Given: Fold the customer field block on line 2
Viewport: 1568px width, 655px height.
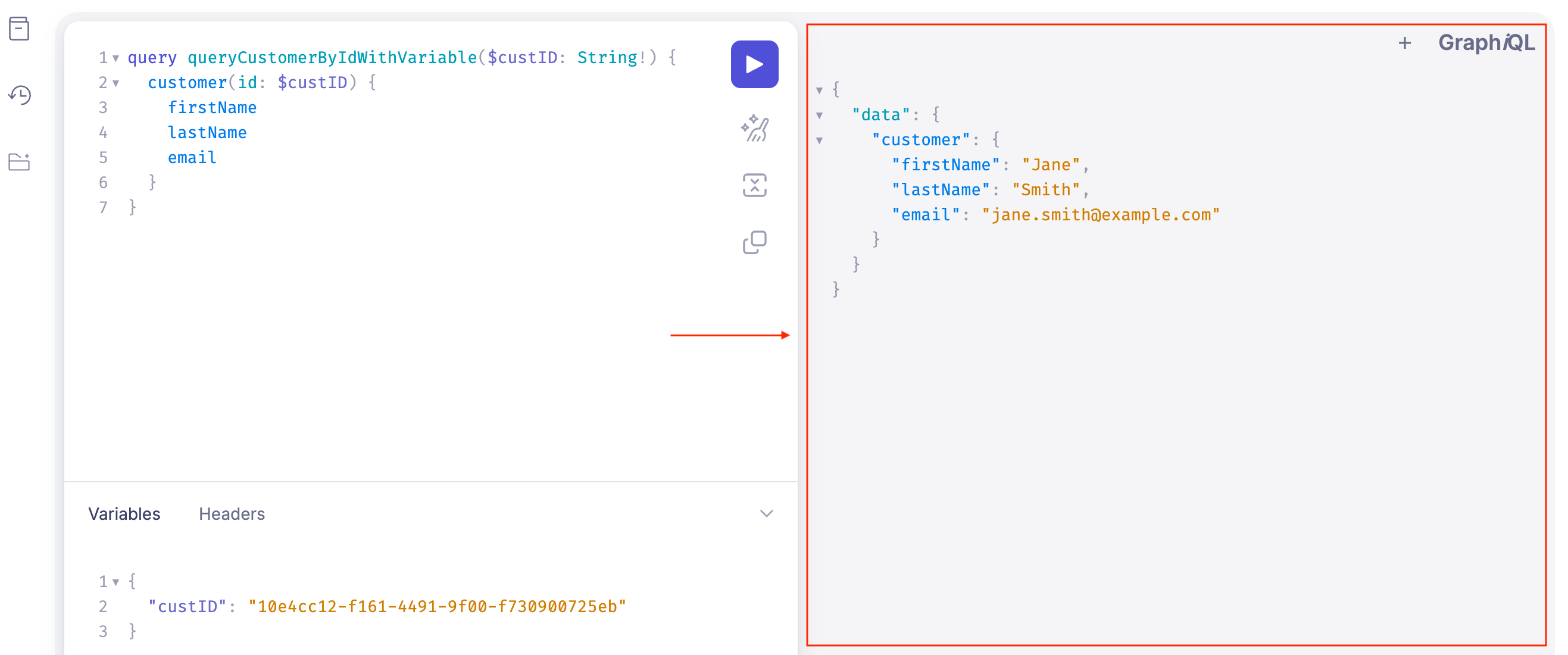Looking at the screenshot, I should point(115,83).
